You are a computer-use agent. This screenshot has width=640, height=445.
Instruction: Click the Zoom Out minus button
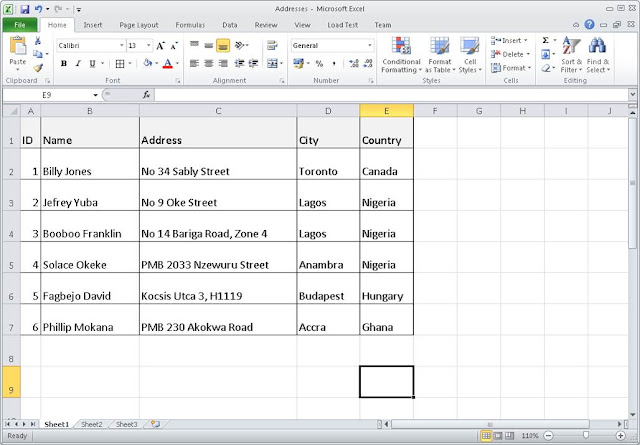(x=549, y=436)
